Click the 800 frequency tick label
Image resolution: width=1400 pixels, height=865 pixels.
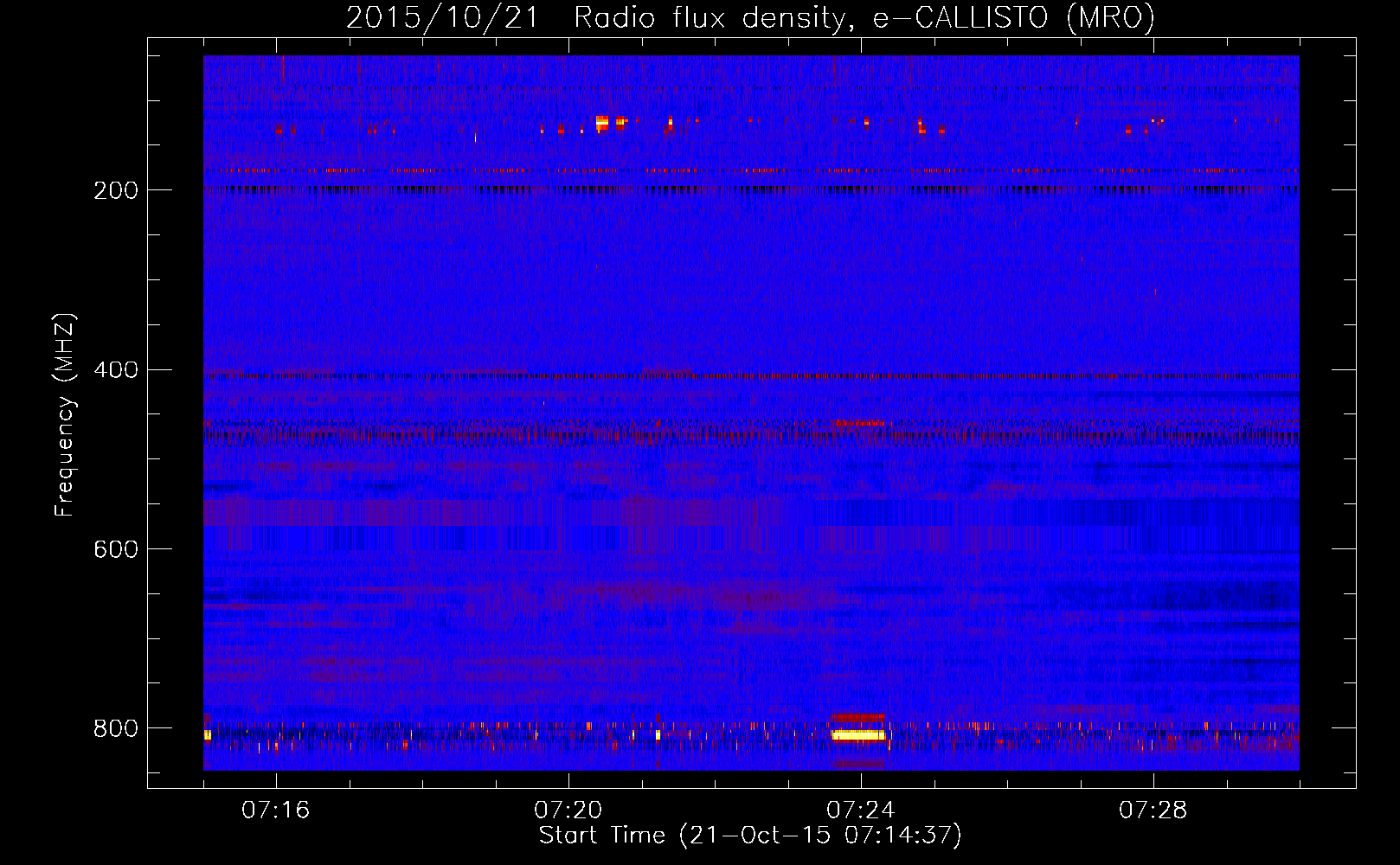[x=116, y=728]
